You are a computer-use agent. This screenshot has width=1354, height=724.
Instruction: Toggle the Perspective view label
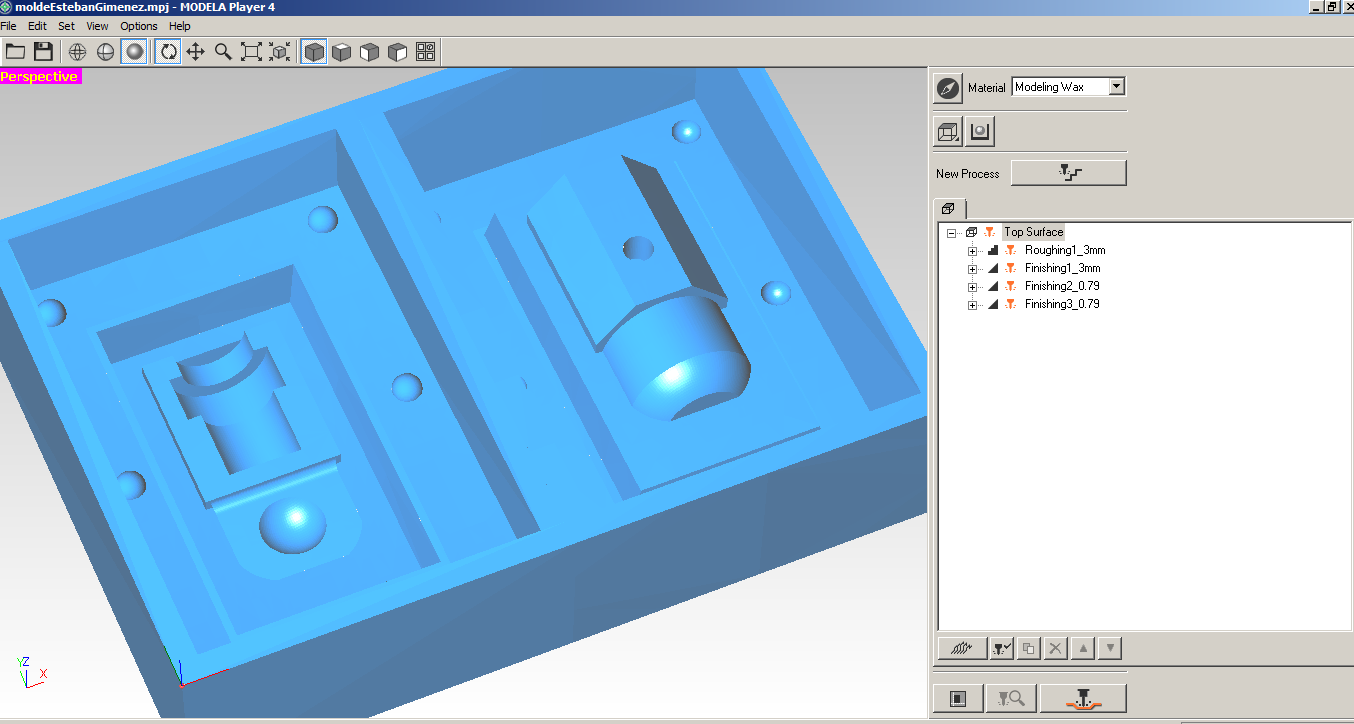pos(40,76)
